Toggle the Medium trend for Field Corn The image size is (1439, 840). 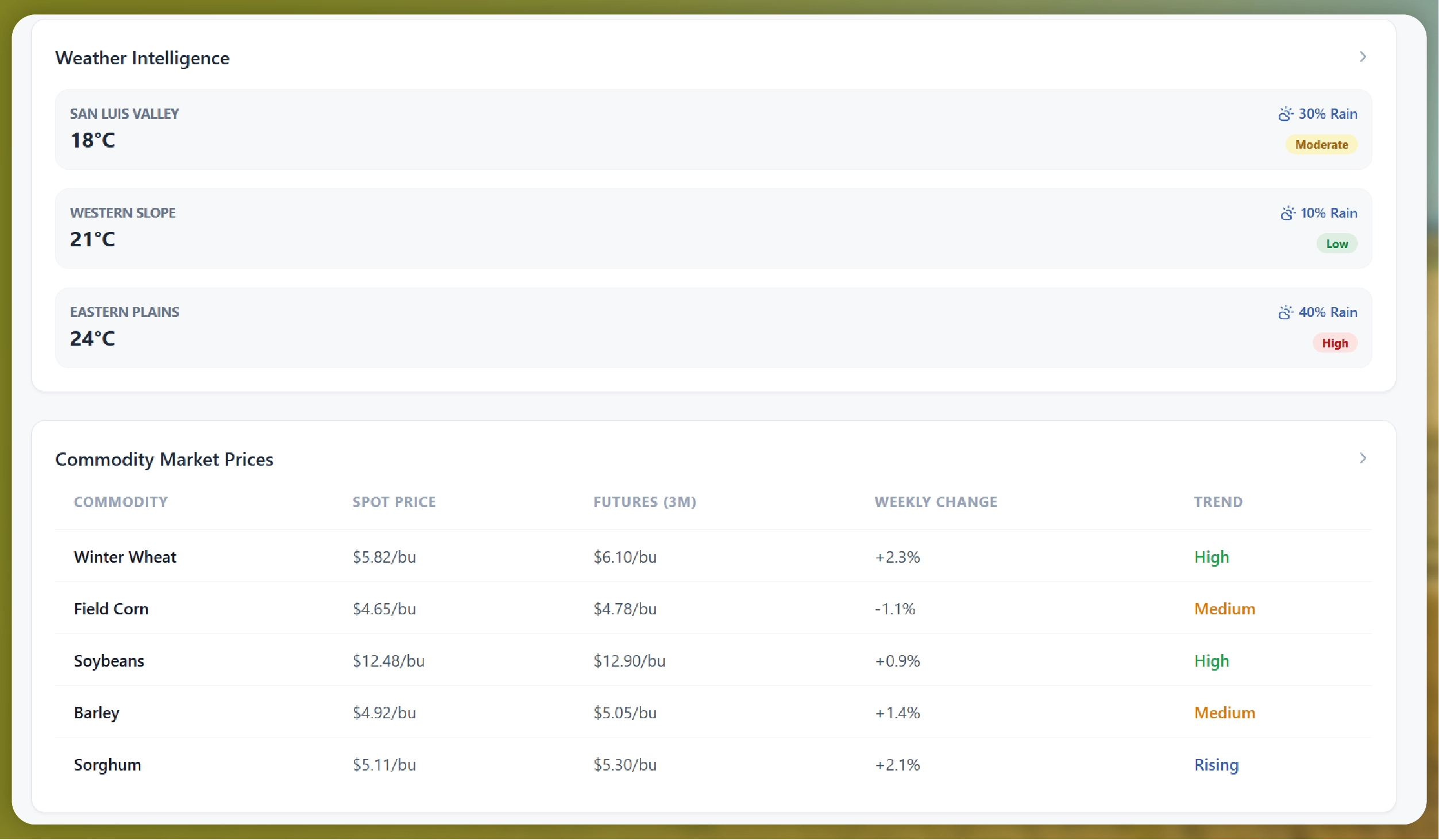(x=1224, y=609)
